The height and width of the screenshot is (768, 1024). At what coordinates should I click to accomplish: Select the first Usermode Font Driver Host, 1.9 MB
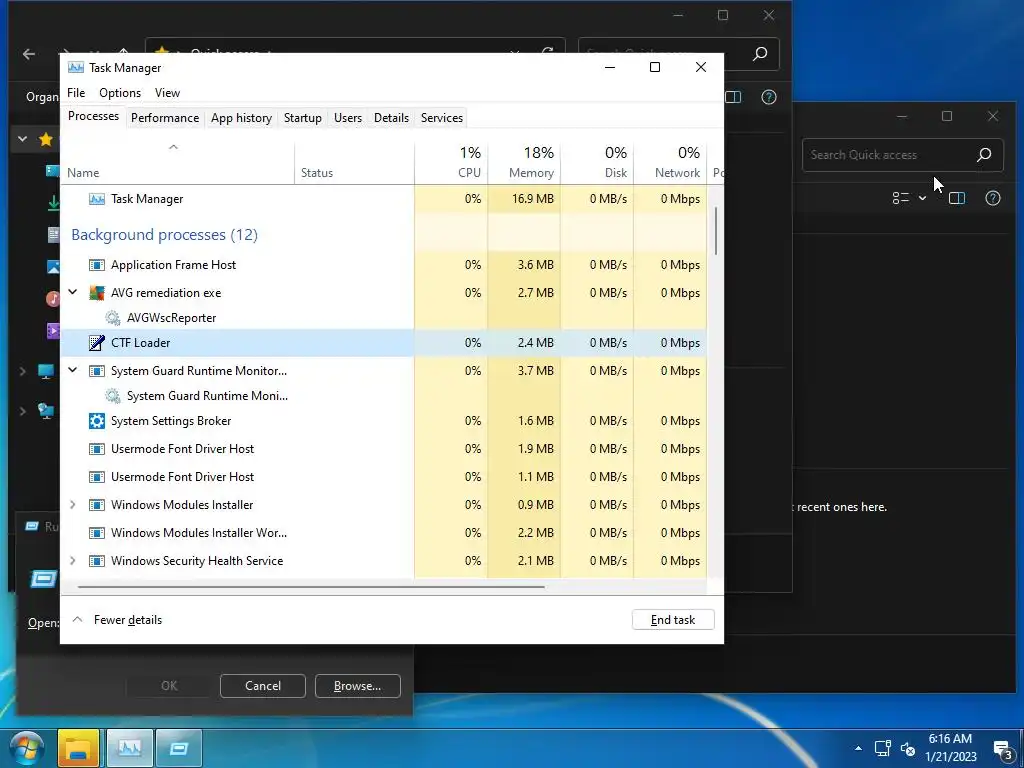(x=384, y=449)
